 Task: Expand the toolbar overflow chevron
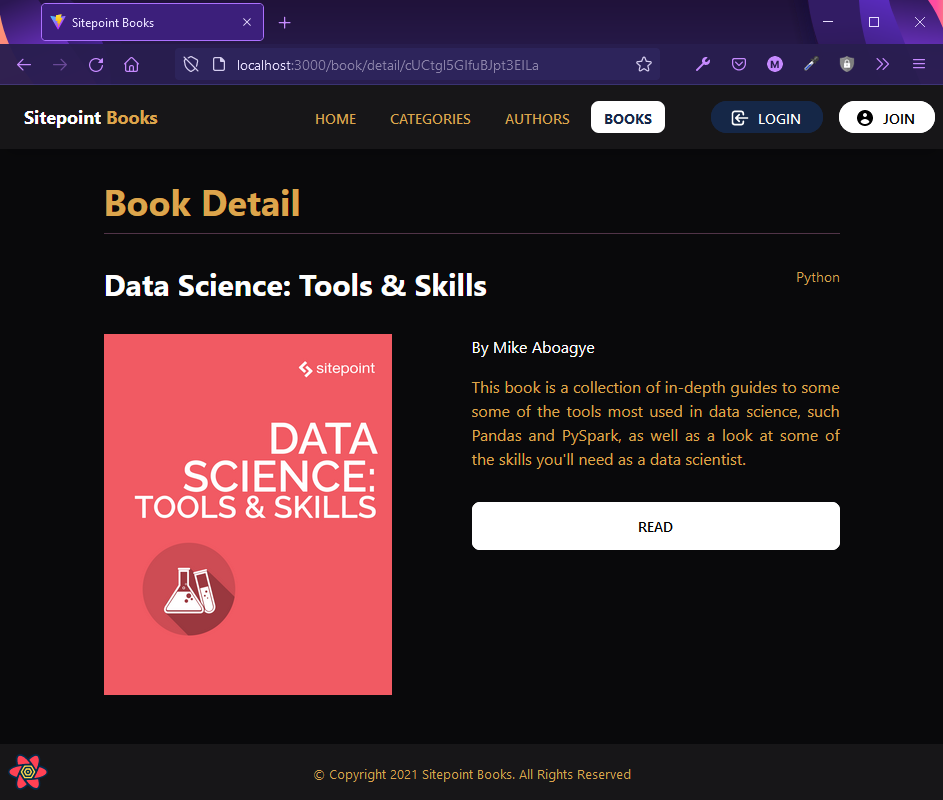click(883, 64)
